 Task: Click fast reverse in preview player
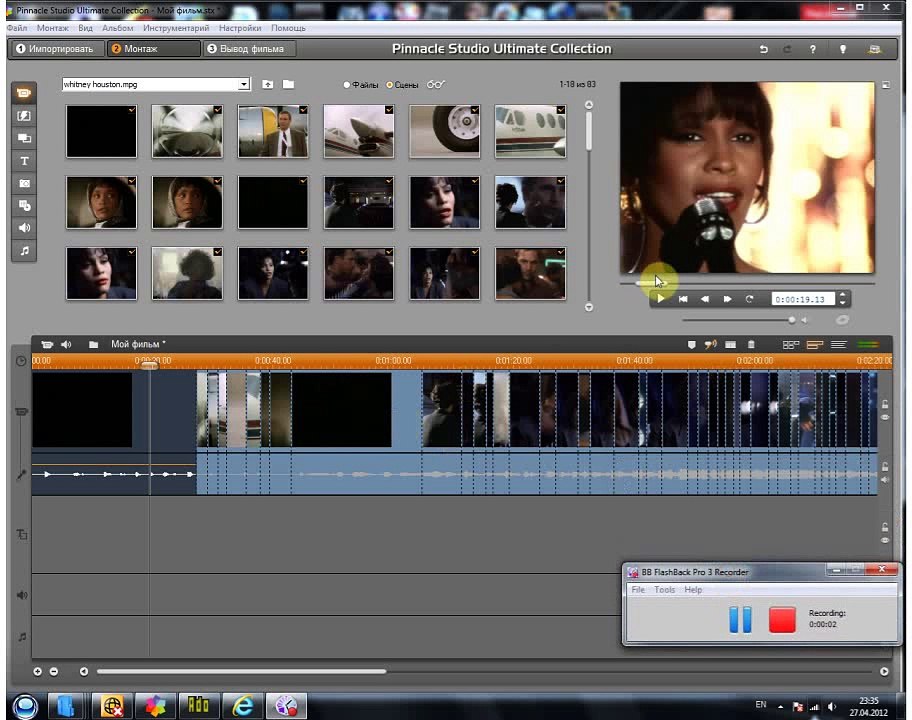pos(705,299)
